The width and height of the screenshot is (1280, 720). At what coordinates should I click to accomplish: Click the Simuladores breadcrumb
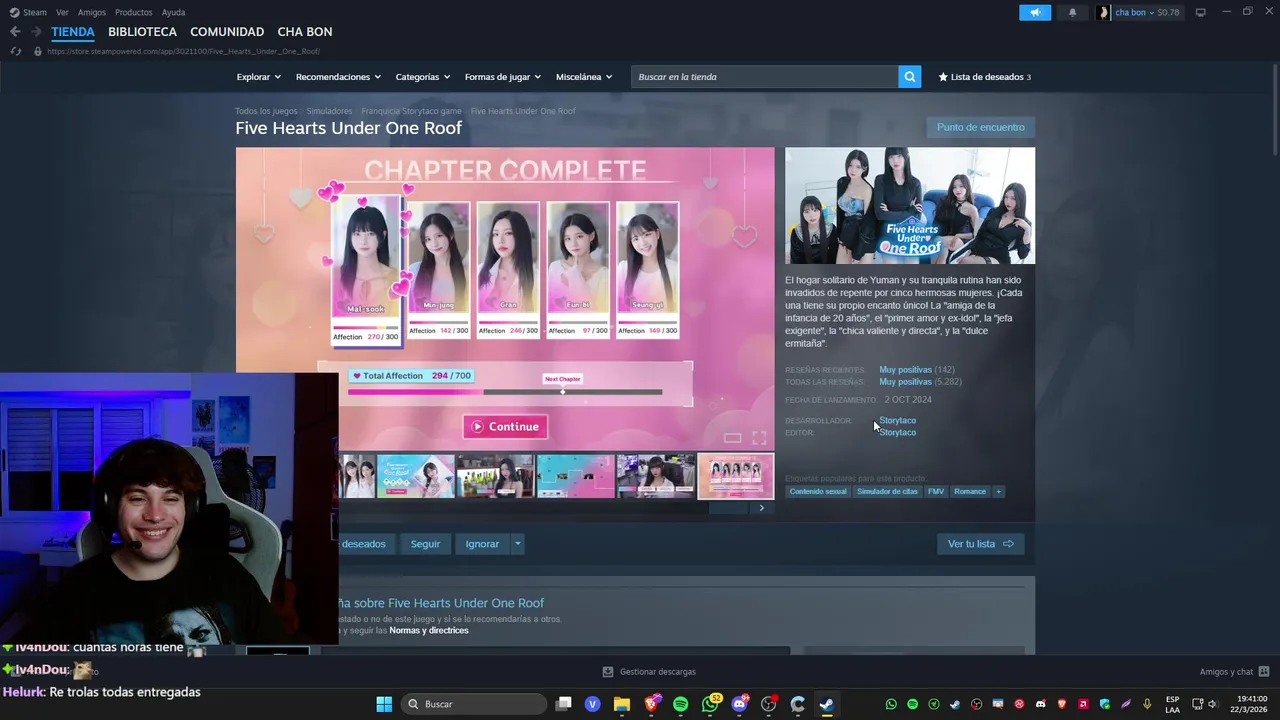329,111
